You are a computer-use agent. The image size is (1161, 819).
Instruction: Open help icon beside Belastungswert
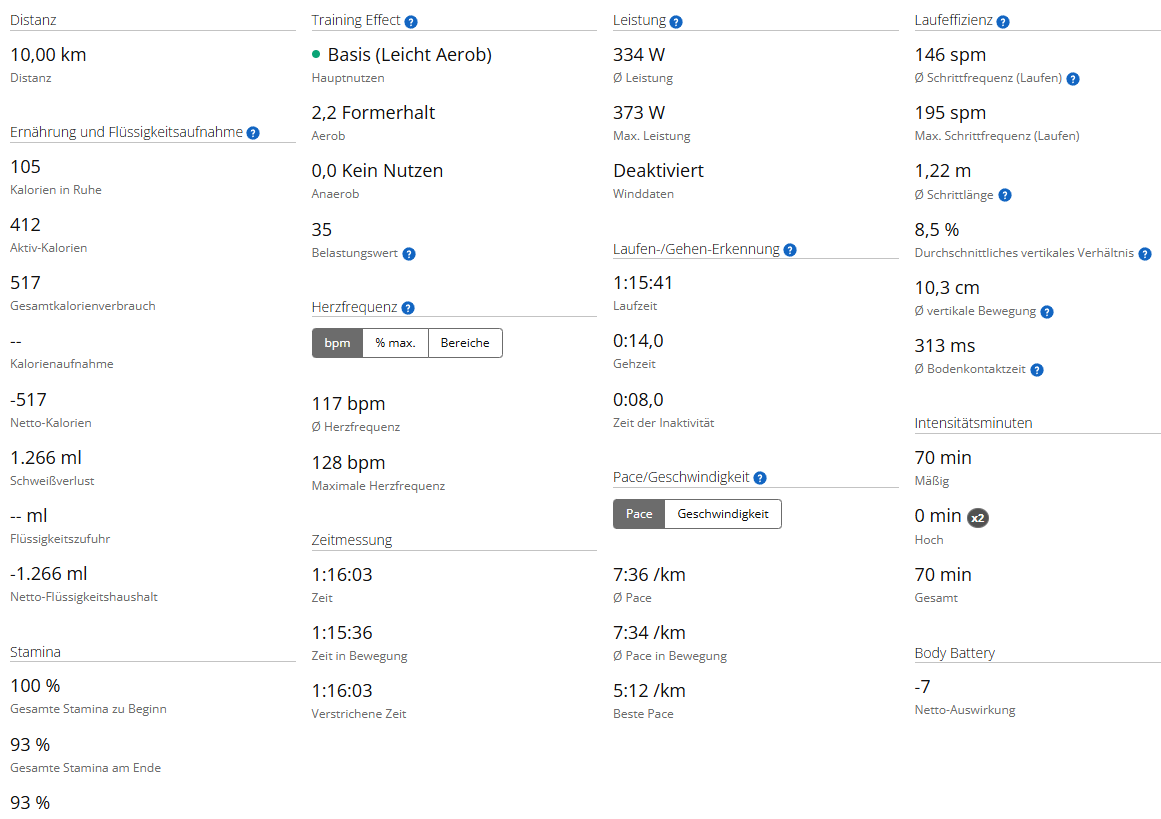[409, 254]
